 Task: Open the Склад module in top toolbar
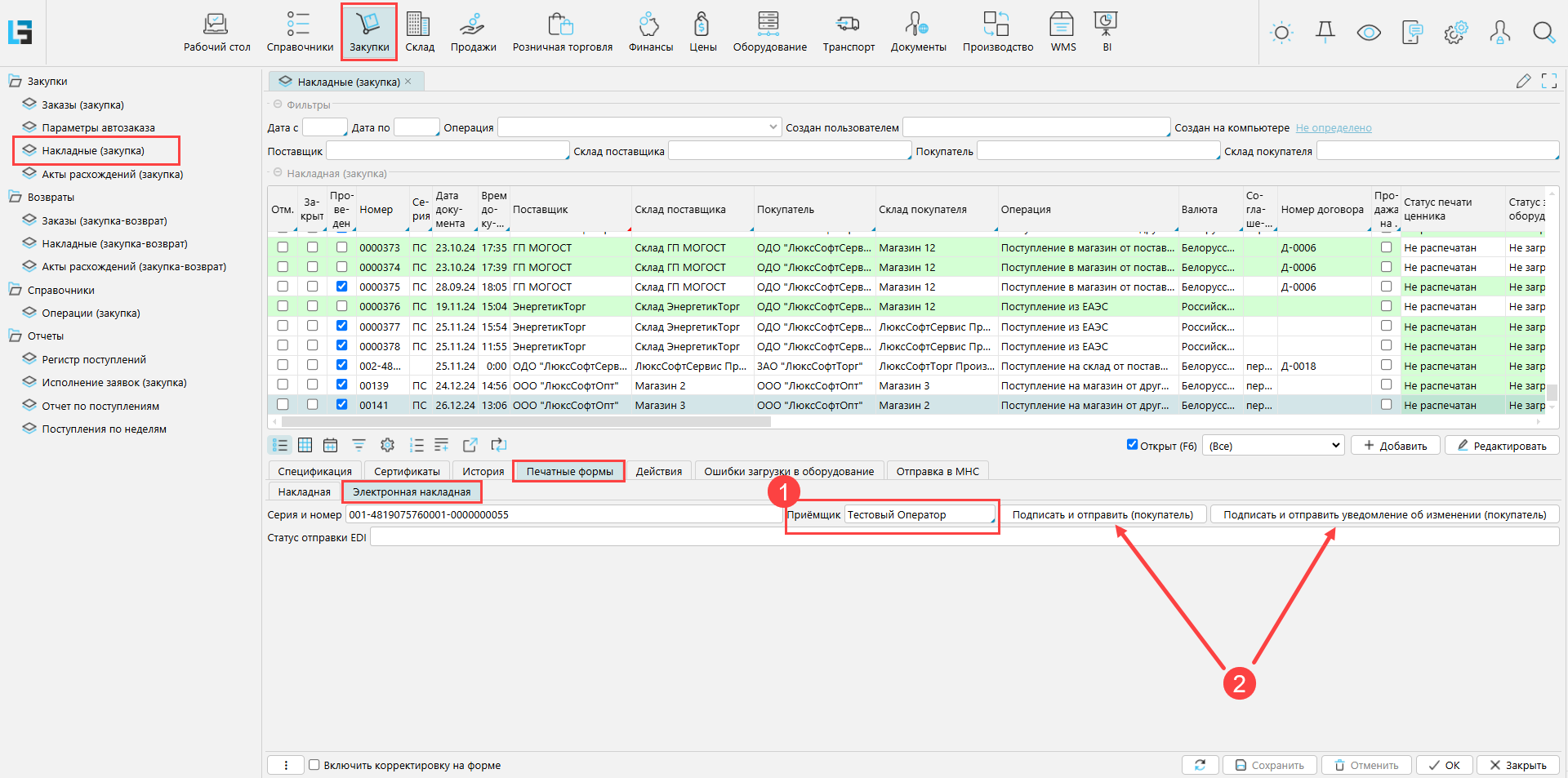pyautogui.click(x=419, y=33)
